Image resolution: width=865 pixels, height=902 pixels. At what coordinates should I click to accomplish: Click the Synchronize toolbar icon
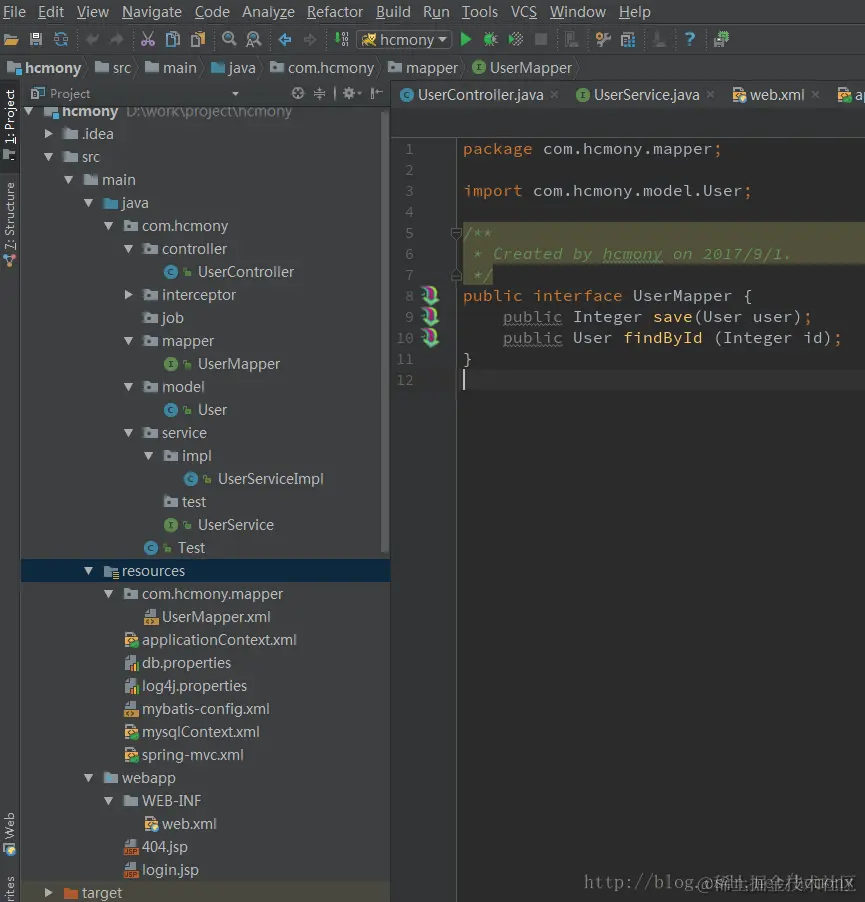coord(61,40)
